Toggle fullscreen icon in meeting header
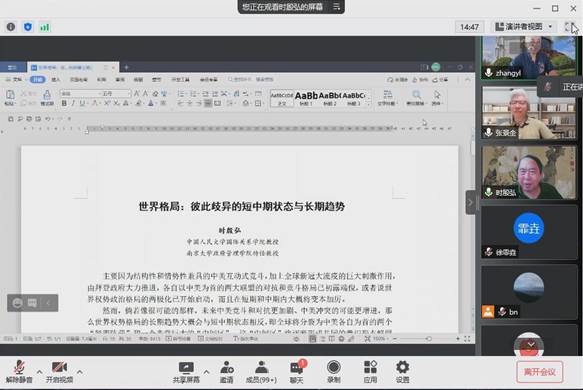Viewport: 583px width, 390px height. 569,27
